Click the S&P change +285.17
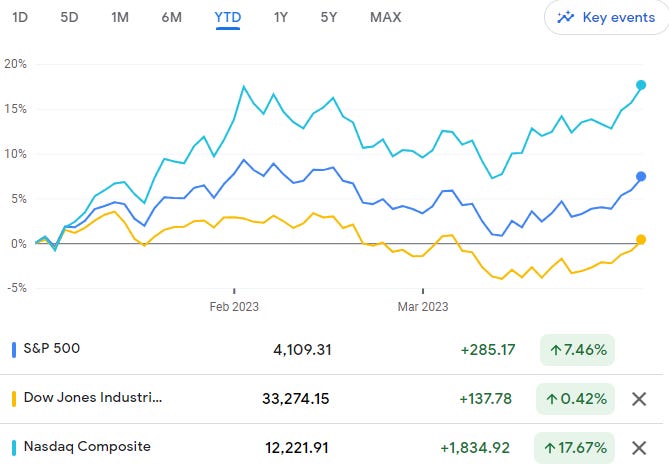669x470 pixels. pyautogui.click(x=488, y=350)
